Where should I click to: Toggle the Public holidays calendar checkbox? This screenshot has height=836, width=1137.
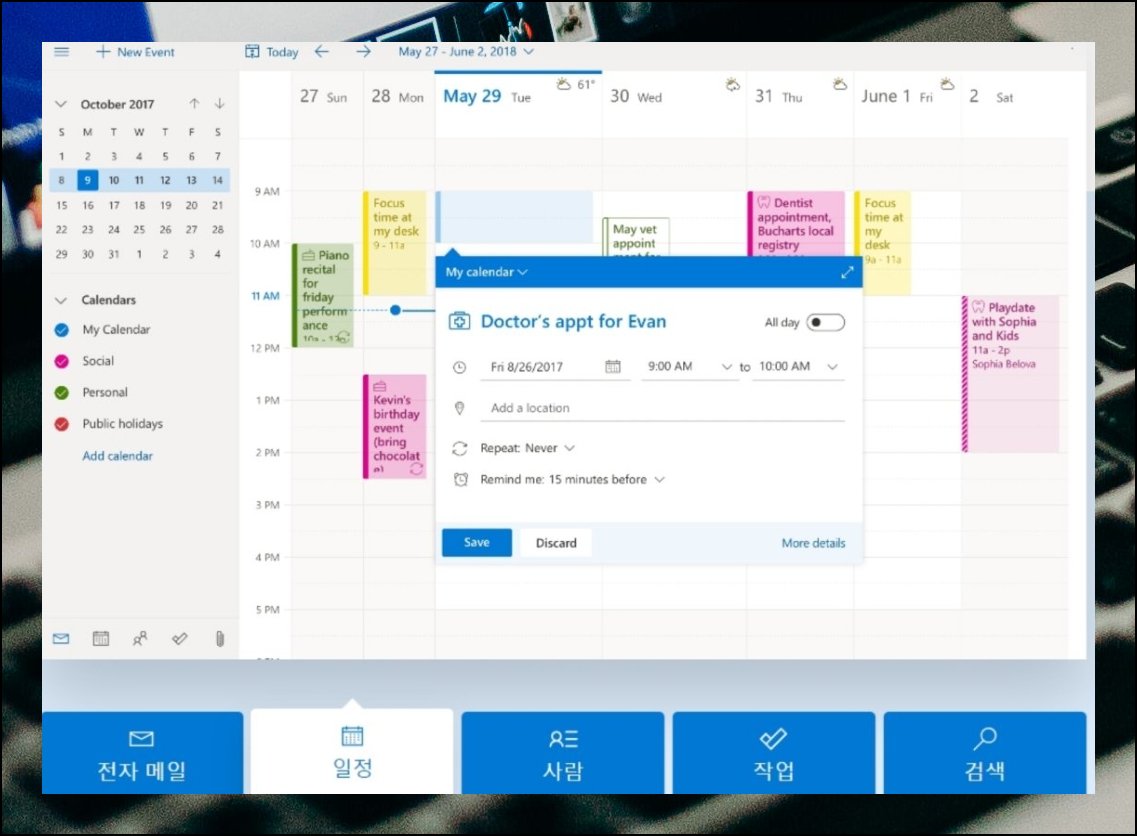coord(62,424)
